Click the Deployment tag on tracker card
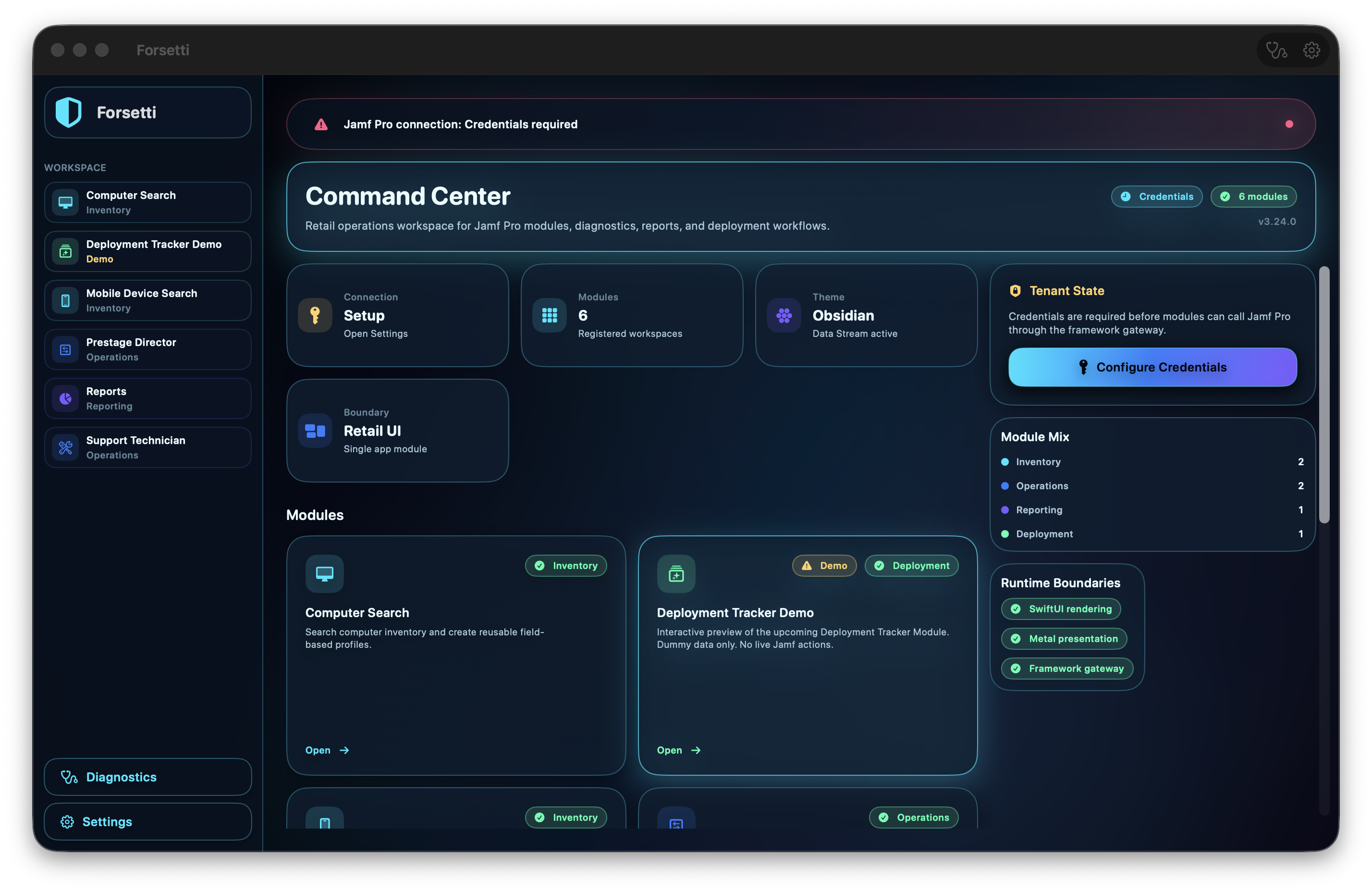1372x892 pixels. (911, 566)
